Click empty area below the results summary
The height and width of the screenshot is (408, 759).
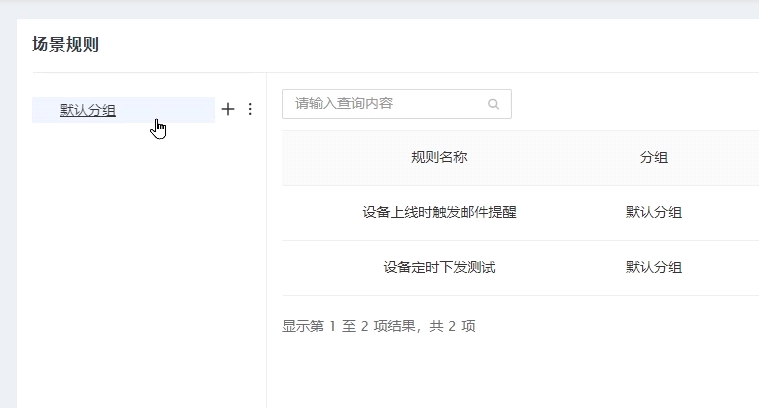(x=500, y=375)
